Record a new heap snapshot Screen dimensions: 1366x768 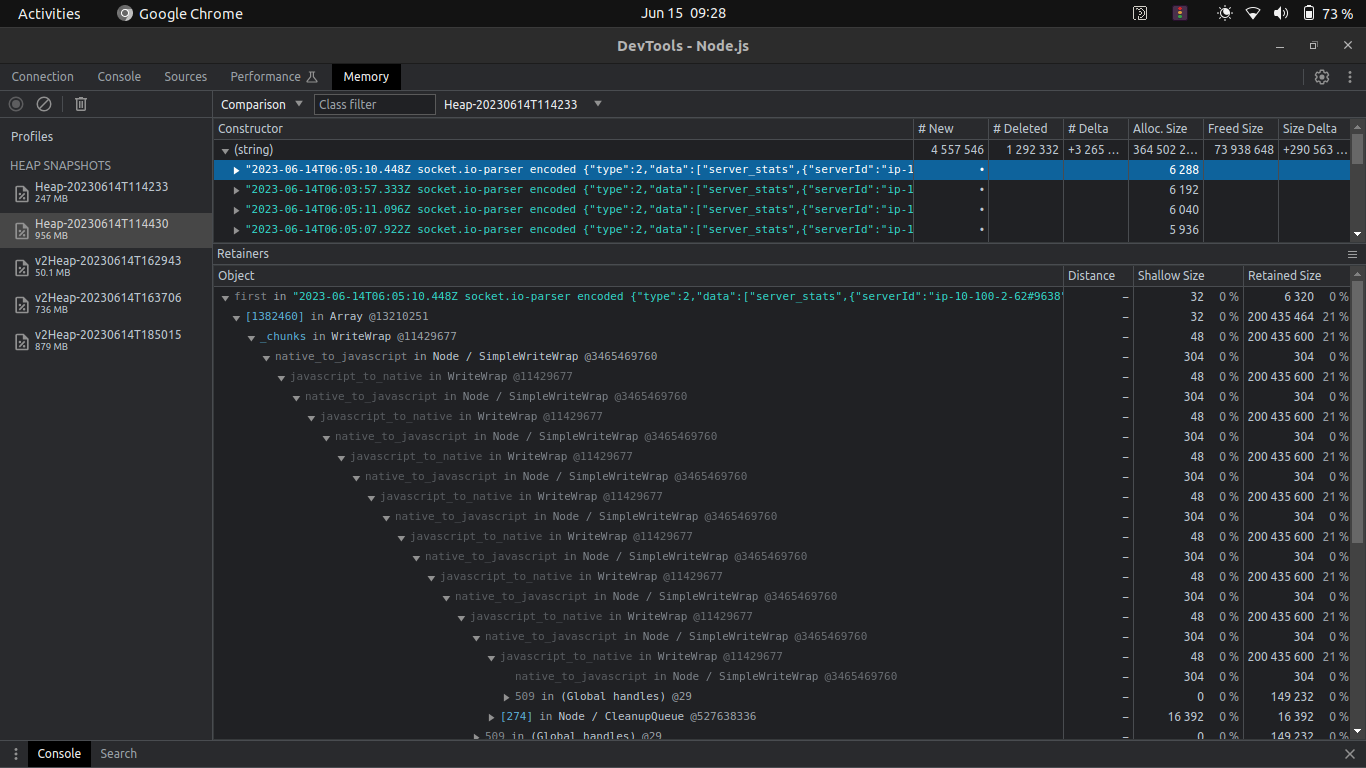(x=15, y=104)
